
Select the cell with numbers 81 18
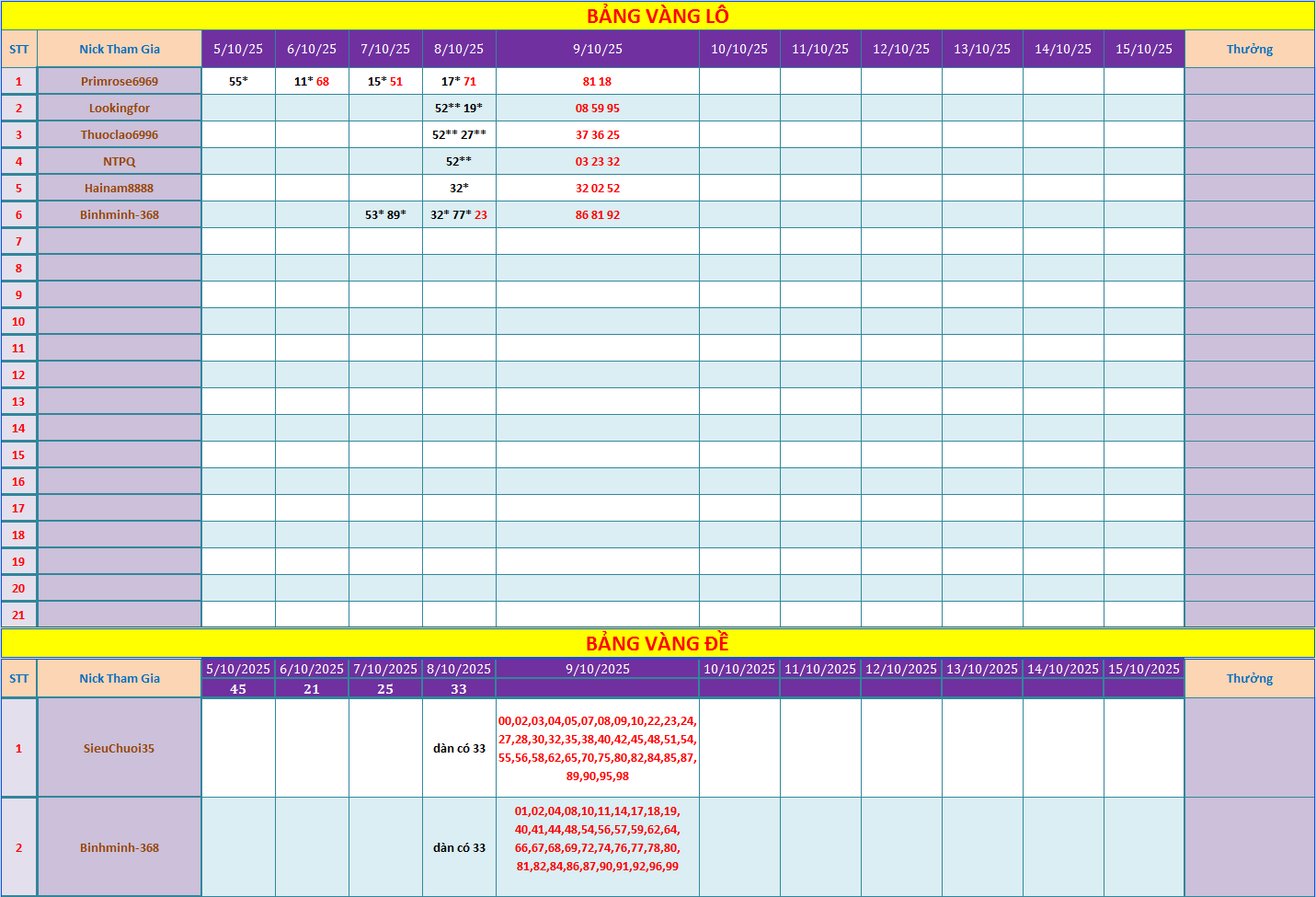[x=598, y=81]
